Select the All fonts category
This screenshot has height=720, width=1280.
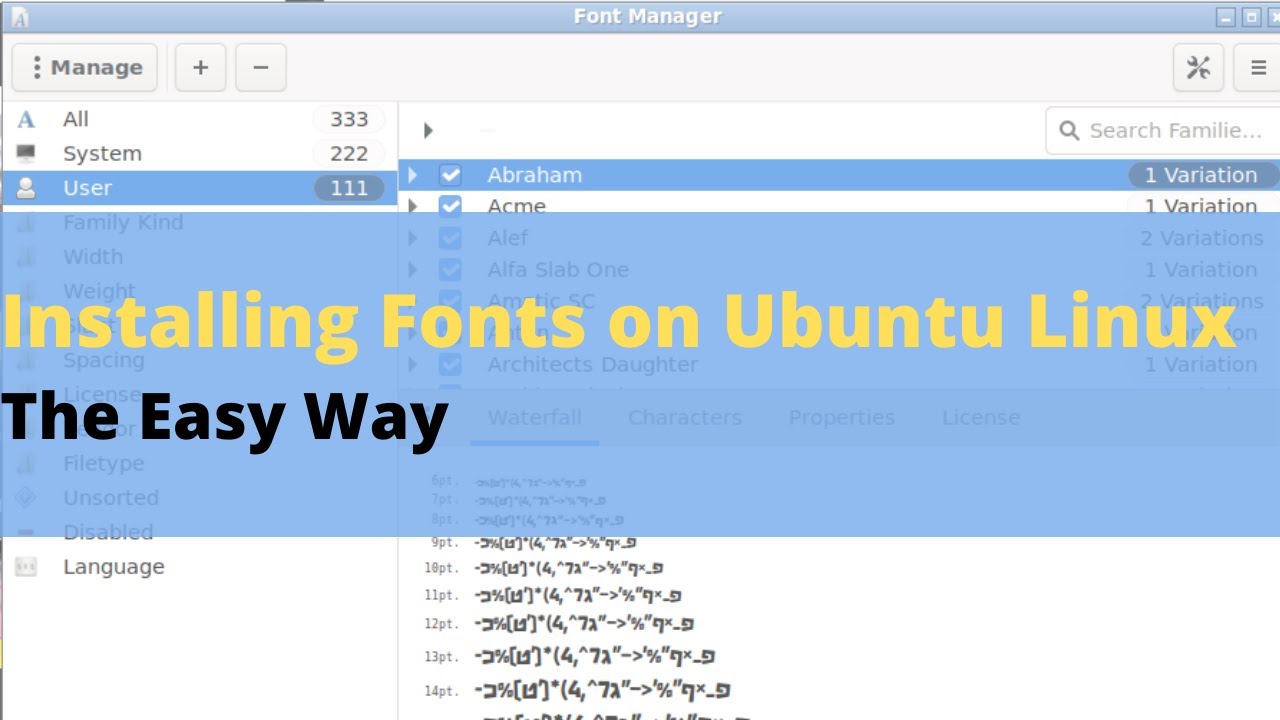(x=200, y=119)
